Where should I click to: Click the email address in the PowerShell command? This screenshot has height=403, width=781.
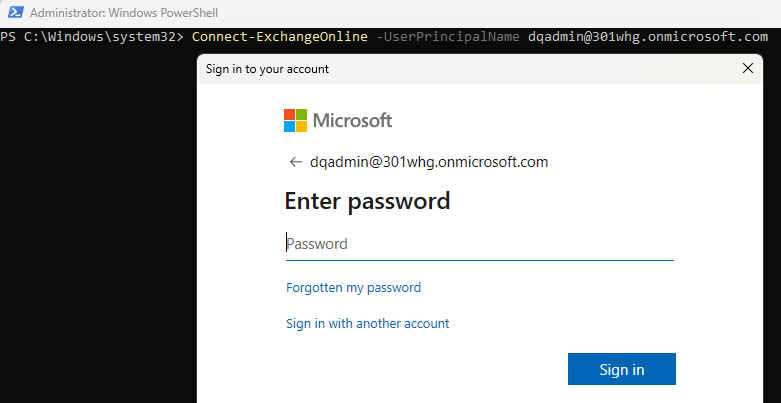click(648, 37)
